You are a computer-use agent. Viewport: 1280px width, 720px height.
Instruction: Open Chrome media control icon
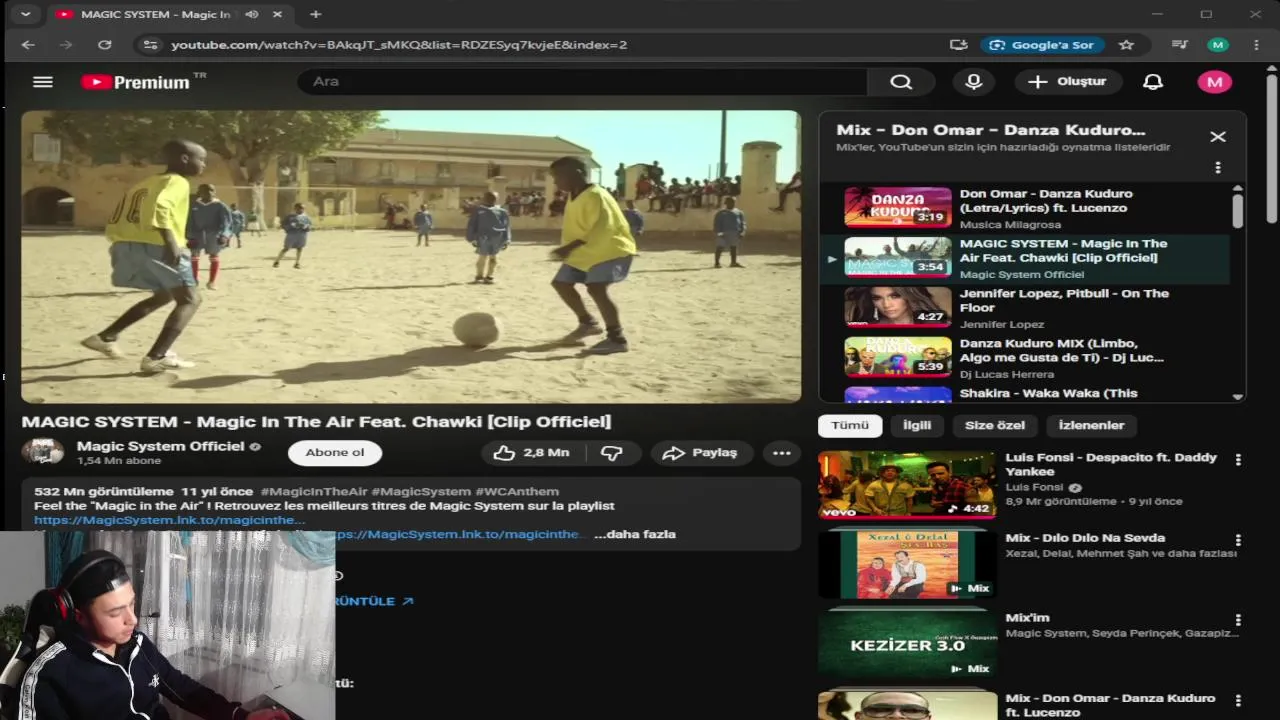pyautogui.click(x=1179, y=45)
